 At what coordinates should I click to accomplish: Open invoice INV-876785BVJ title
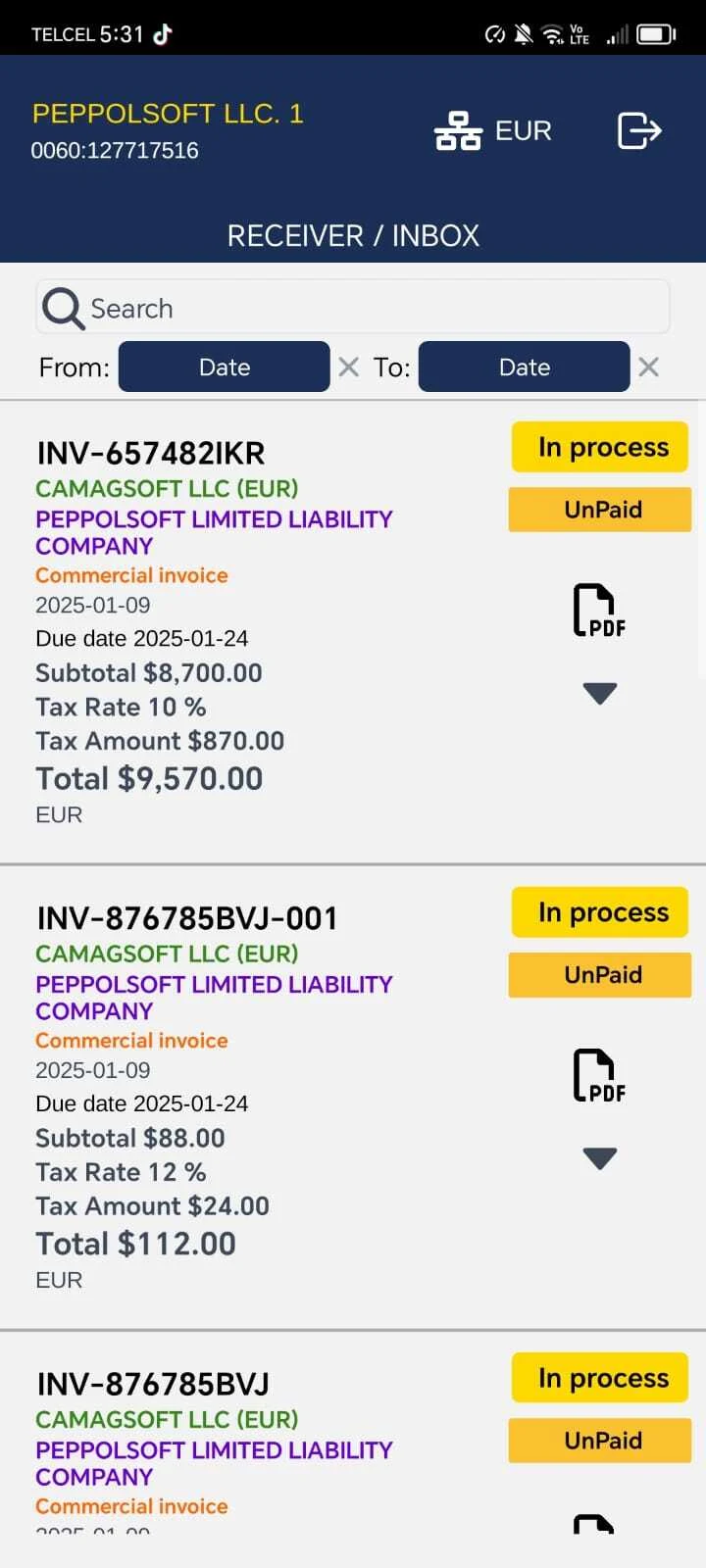[153, 1385]
